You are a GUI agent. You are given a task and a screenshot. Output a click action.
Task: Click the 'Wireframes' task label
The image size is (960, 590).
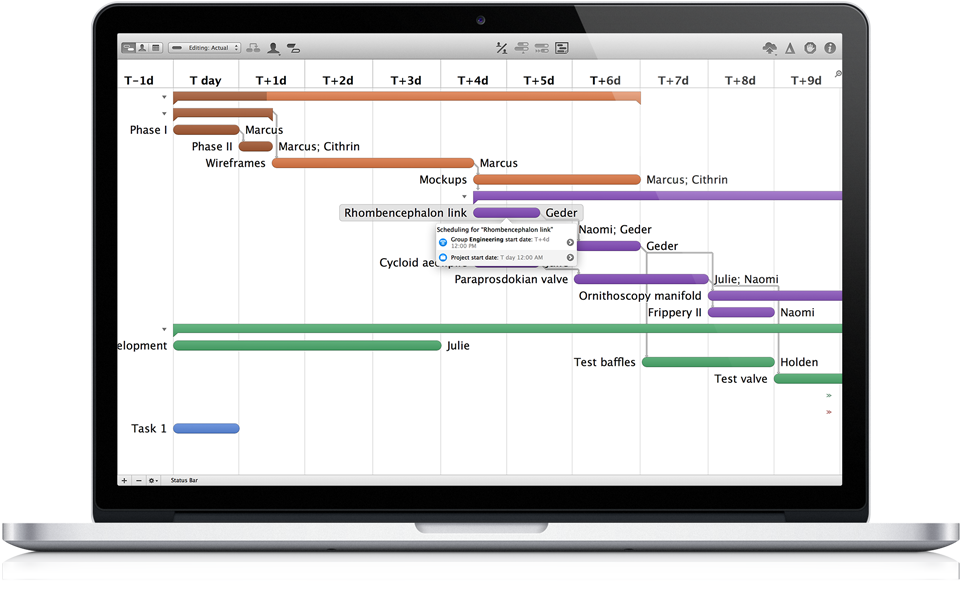(235, 163)
